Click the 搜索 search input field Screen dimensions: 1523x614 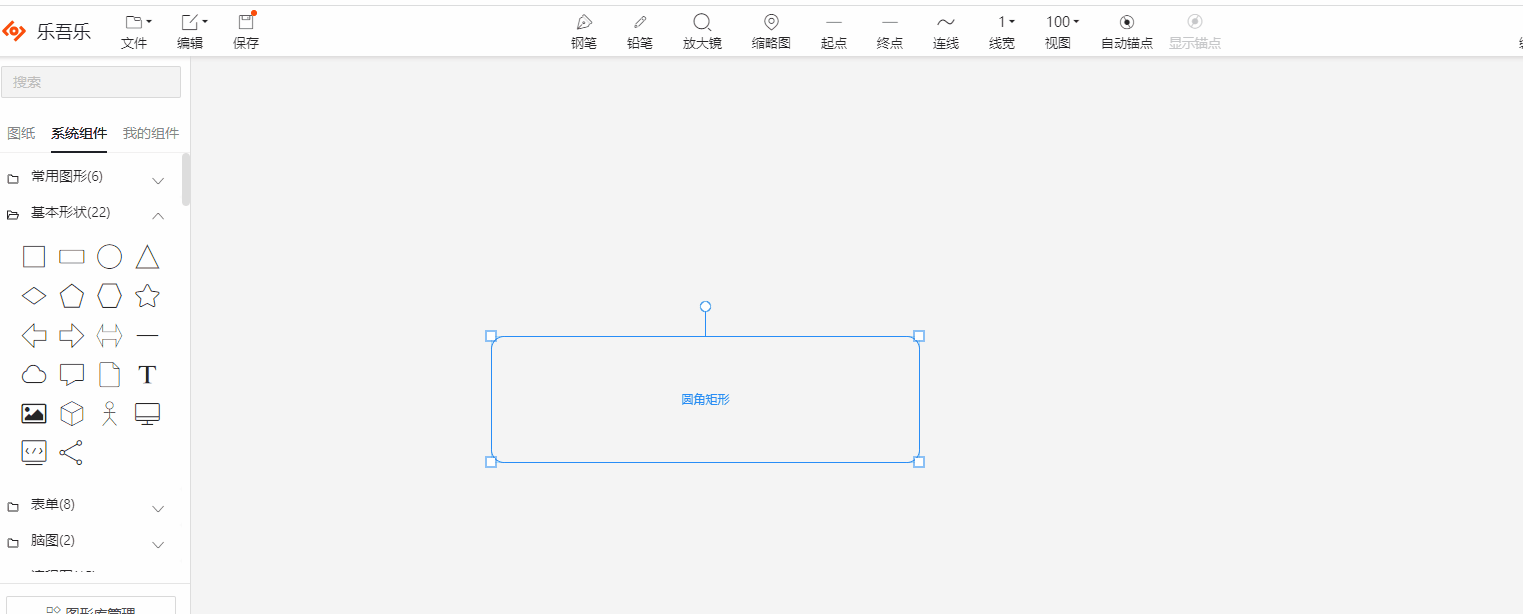coord(90,82)
